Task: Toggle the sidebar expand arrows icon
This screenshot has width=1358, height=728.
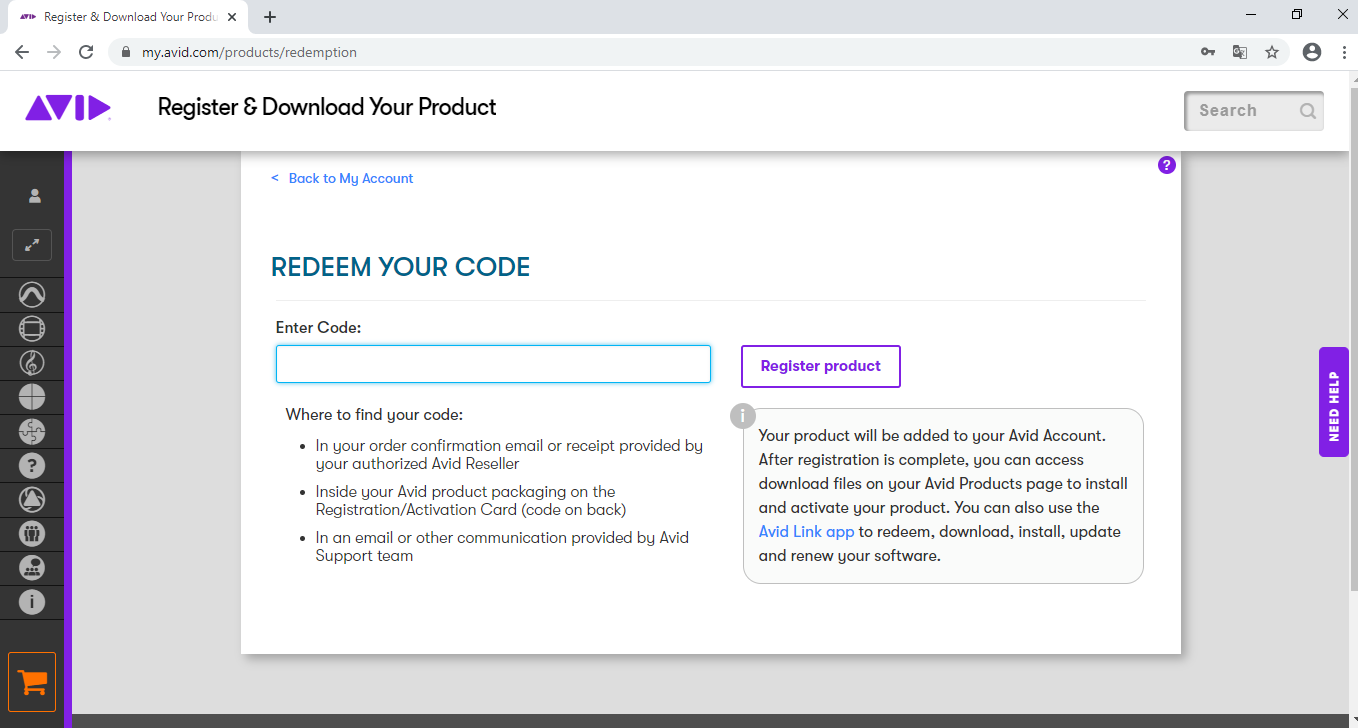Action: (31, 245)
